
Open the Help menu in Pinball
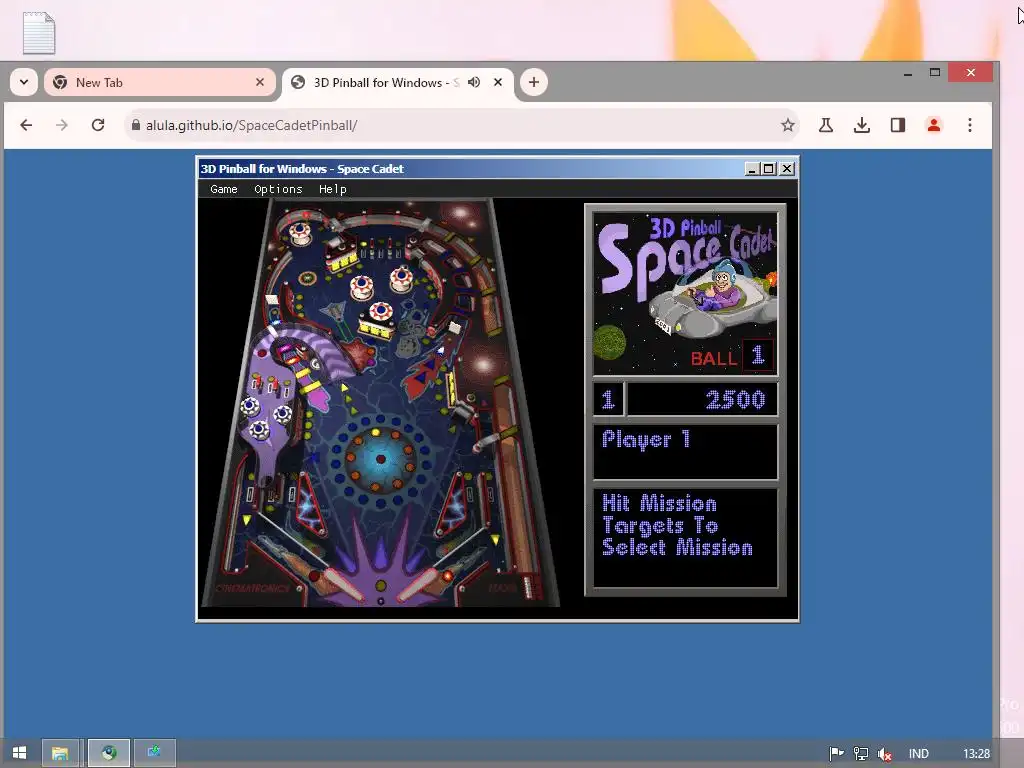pyautogui.click(x=332, y=189)
